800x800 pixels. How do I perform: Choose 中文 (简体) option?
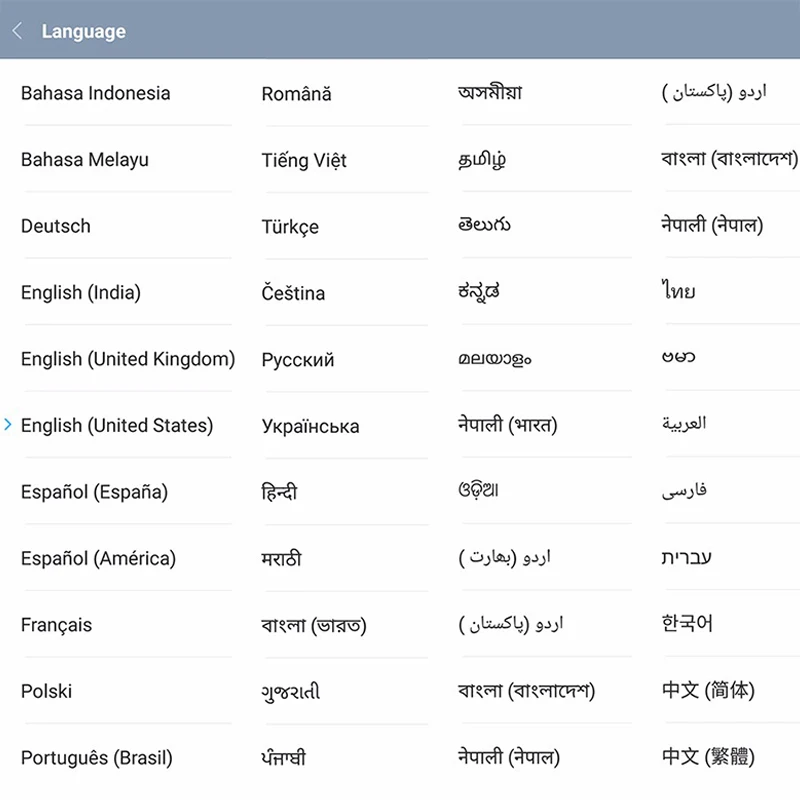coord(708,690)
